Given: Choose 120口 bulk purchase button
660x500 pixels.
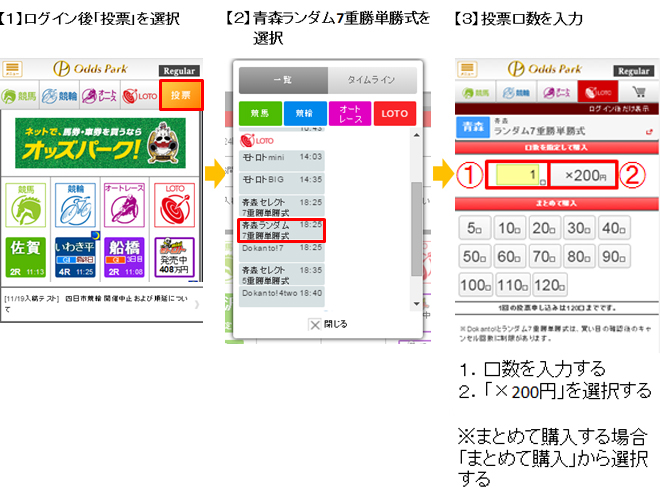Looking at the screenshot, I should (549, 285).
